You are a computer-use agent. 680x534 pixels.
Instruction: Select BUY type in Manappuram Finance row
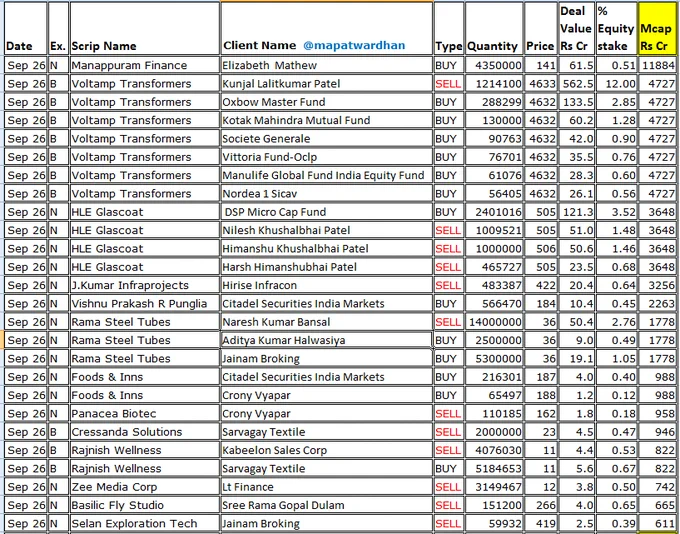tap(448, 66)
